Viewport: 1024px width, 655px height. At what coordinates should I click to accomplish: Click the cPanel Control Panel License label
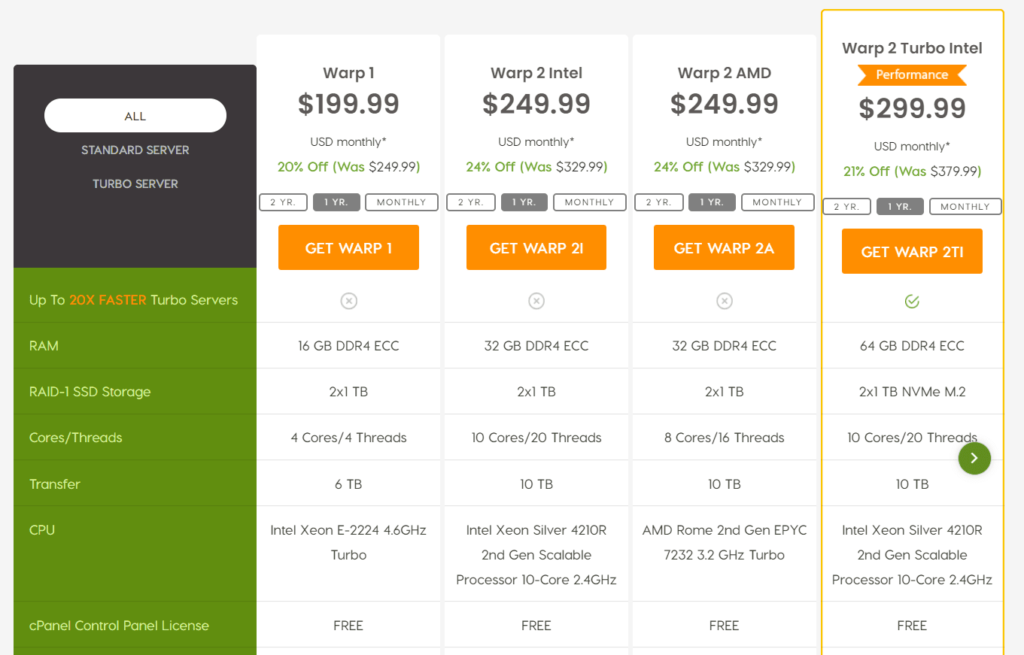tap(119, 626)
